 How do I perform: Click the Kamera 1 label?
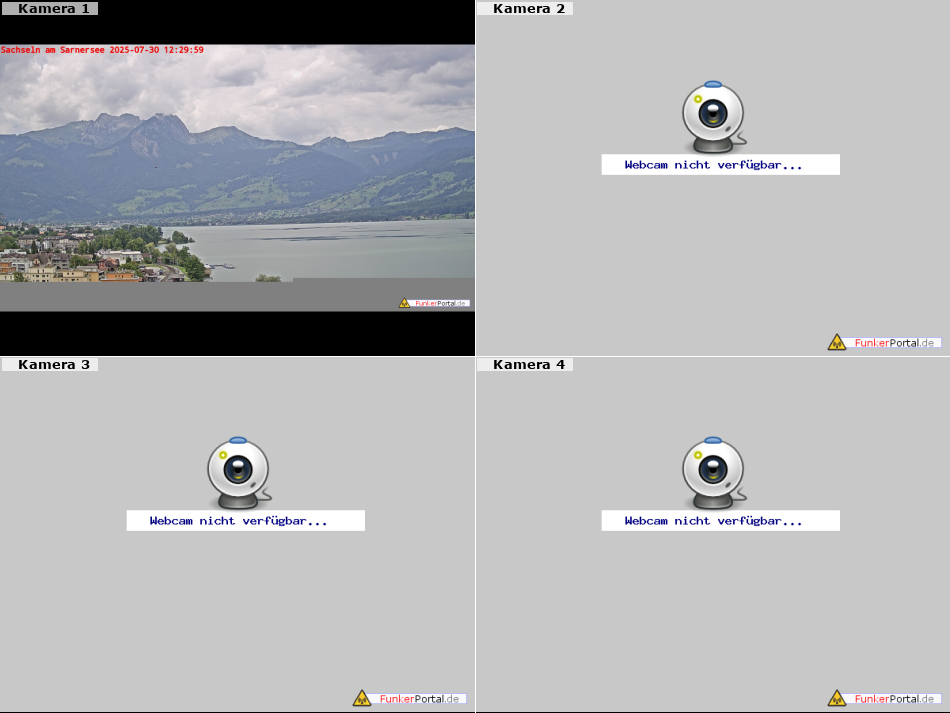coord(50,8)
